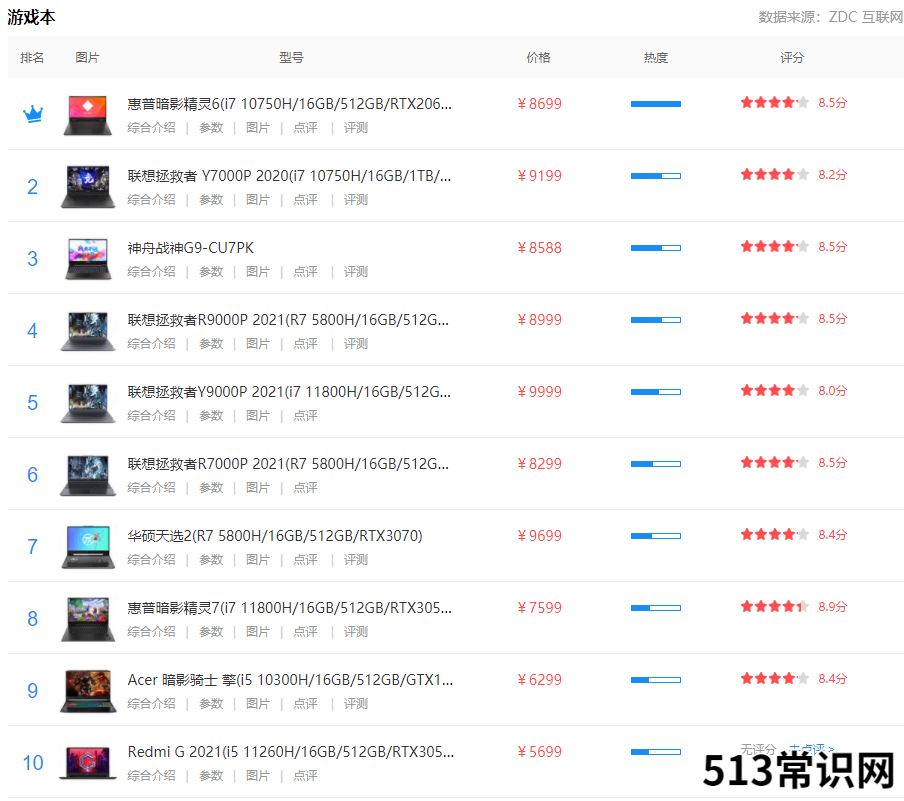Open the 神舟战神G9-CU7PK thumbnail image
Image resolution: width=904 pixels, height=801 pixels.
(88, 259)
